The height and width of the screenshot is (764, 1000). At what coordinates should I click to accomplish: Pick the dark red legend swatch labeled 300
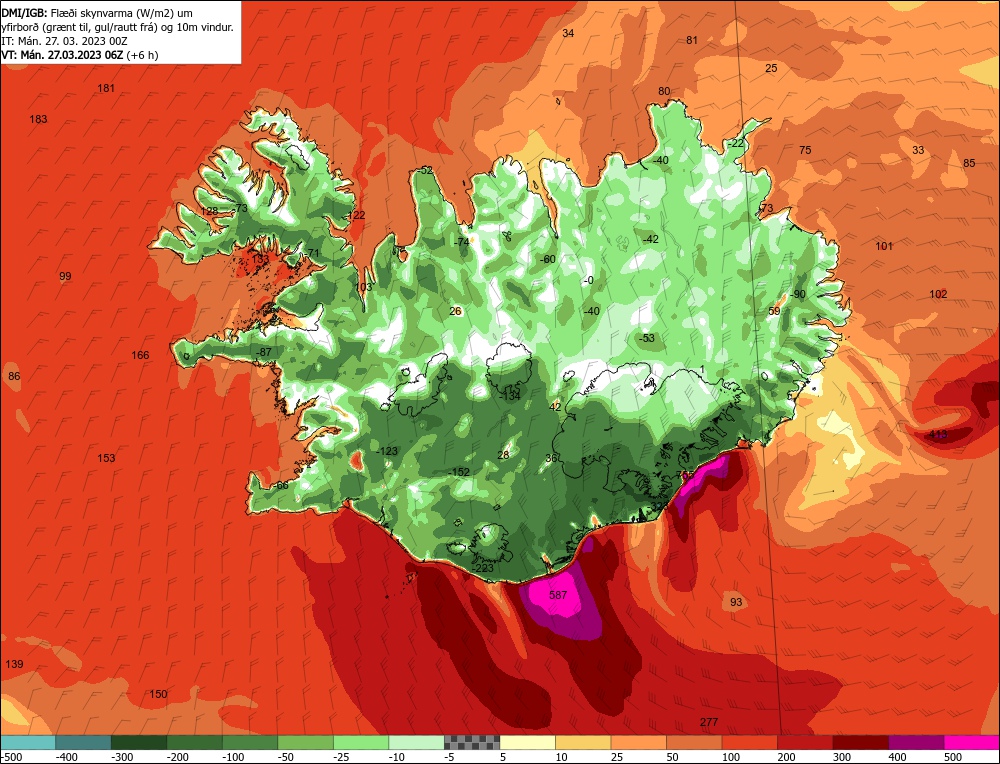[x=860, y=742]
